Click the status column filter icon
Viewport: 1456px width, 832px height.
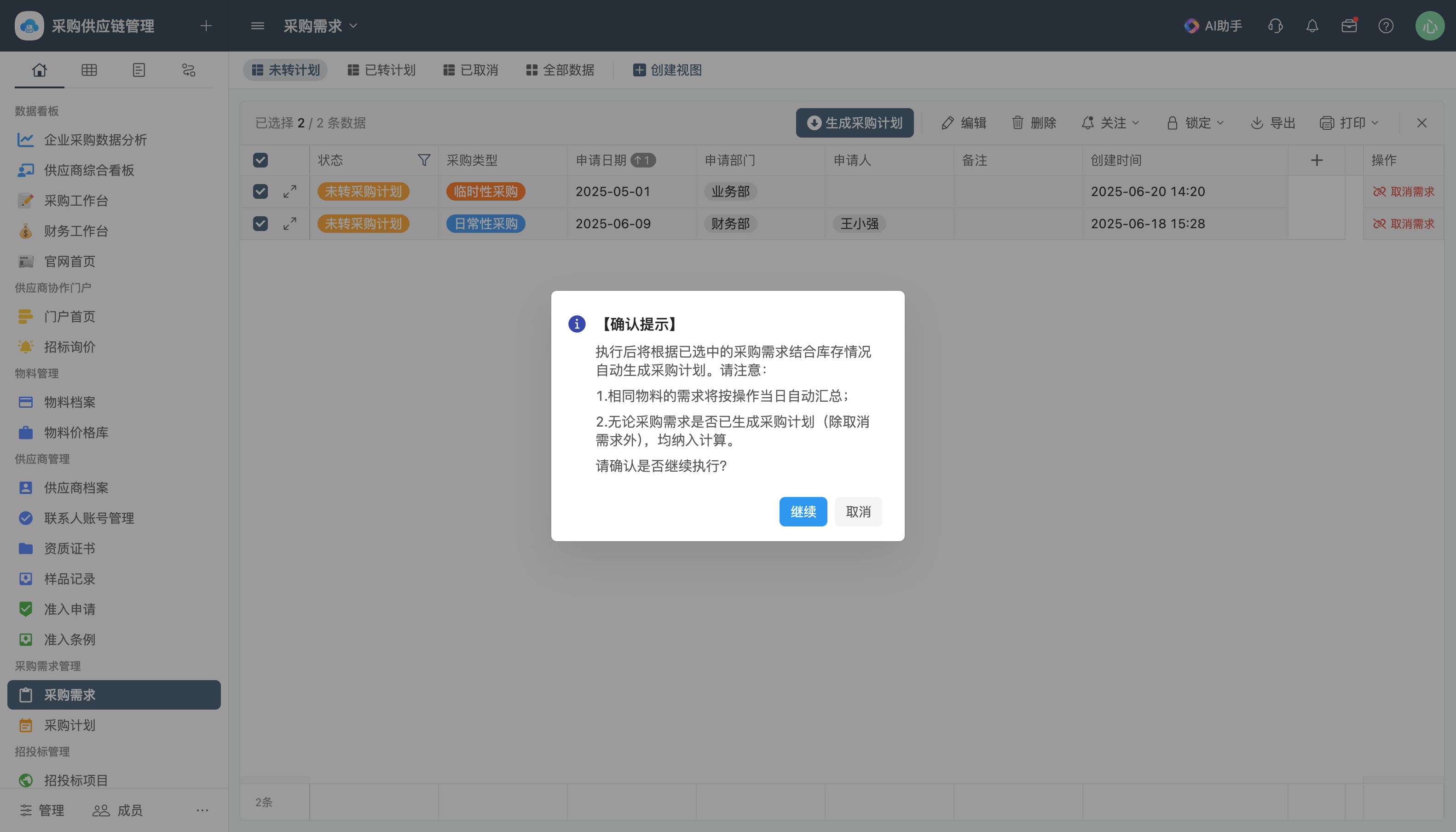click(423, 160)
